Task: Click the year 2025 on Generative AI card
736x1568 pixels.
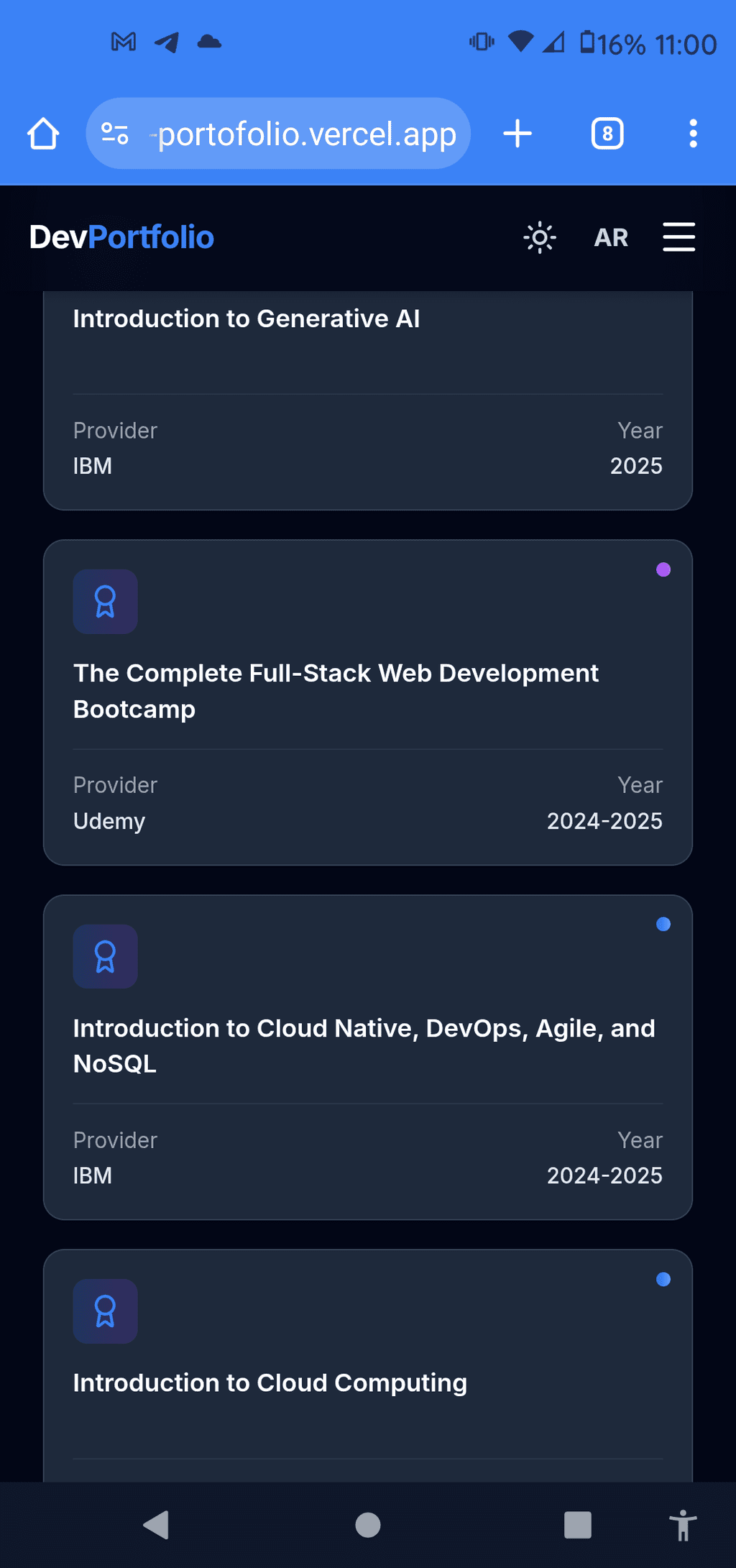Action: tap(636, 466)
